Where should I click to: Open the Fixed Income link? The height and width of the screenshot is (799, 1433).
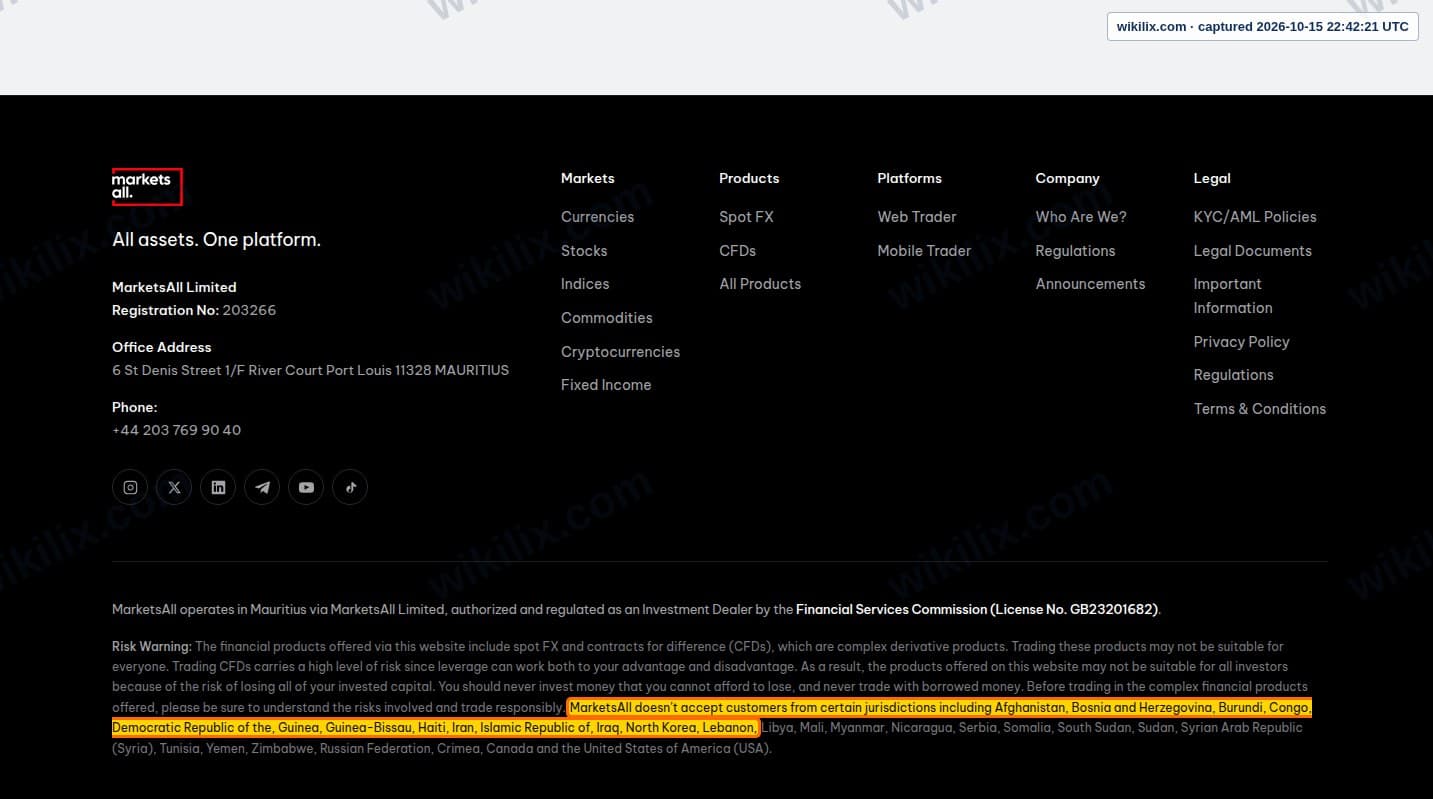point(606,385)
